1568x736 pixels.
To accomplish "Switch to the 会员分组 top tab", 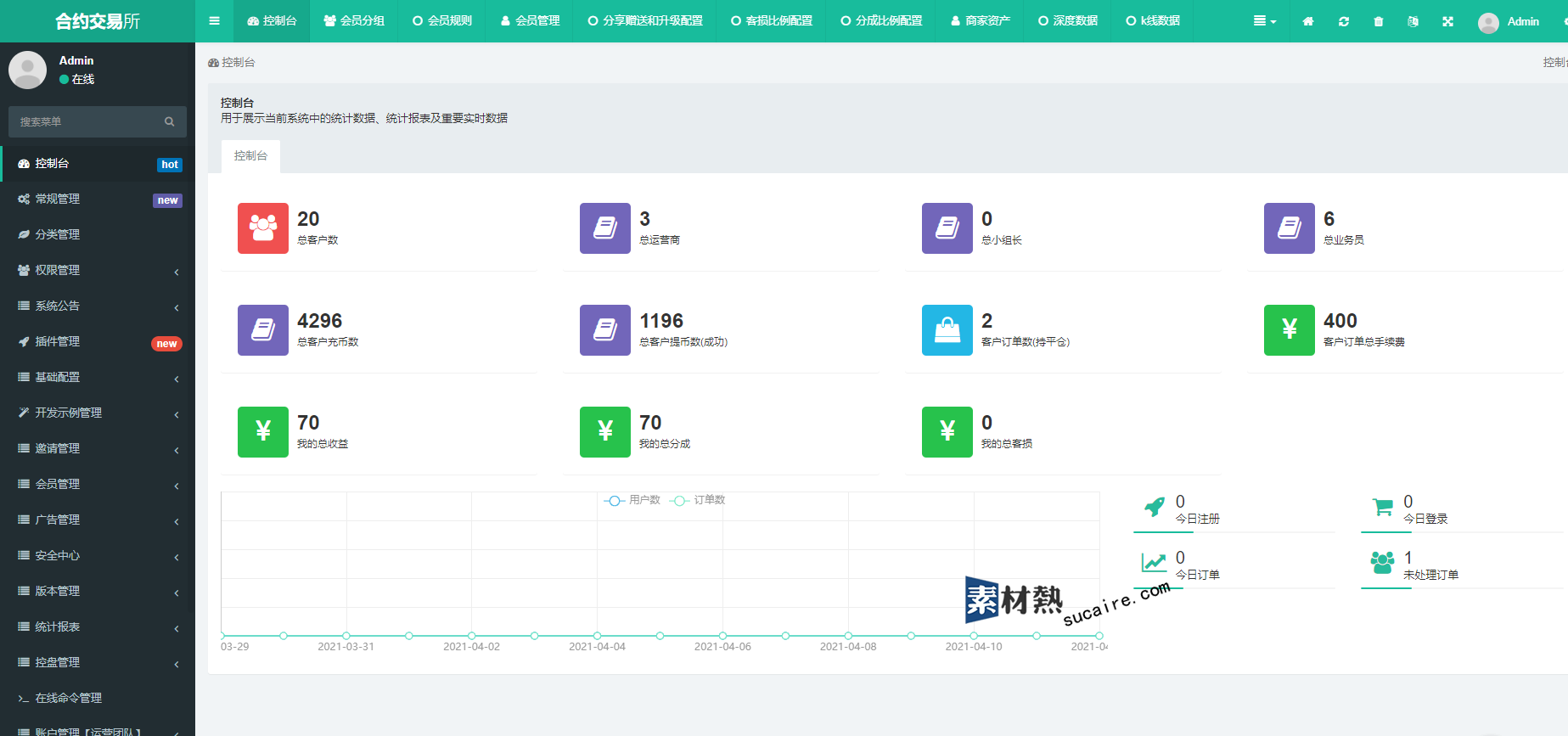I will pos(354,21).
